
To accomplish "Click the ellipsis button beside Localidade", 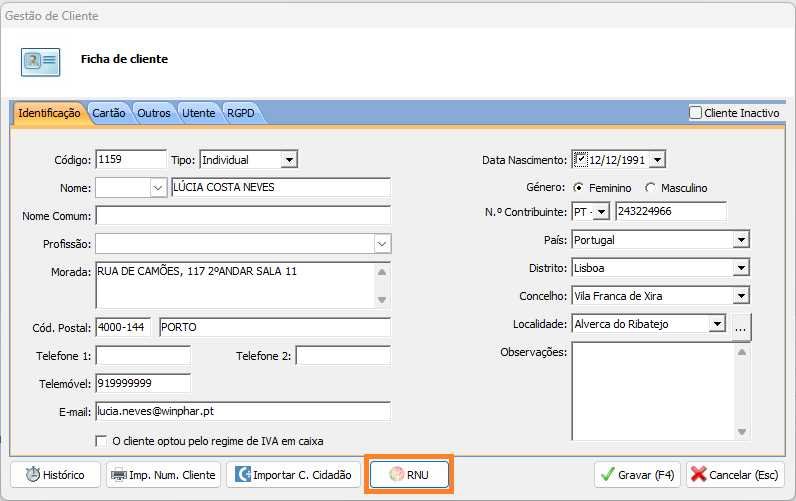I will 740,324.
